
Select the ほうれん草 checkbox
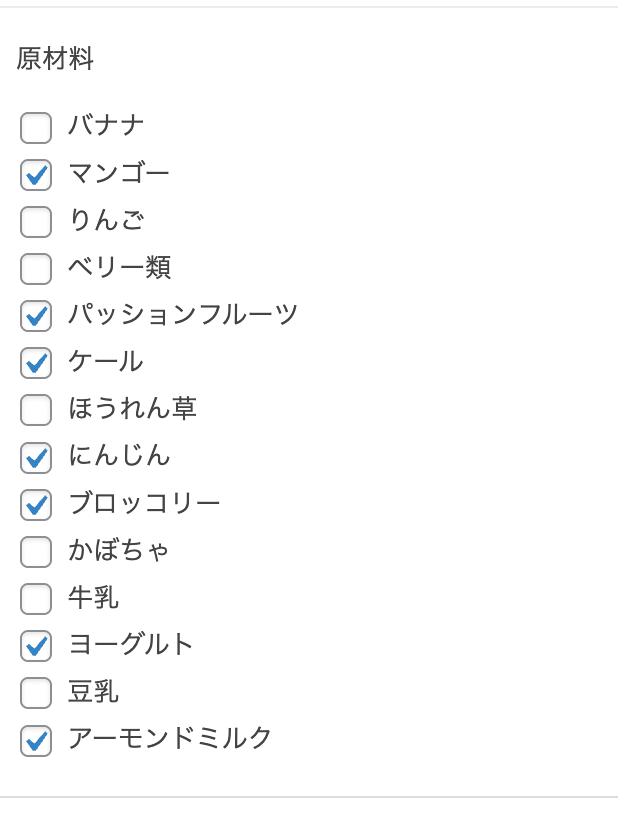coord(36,410)
